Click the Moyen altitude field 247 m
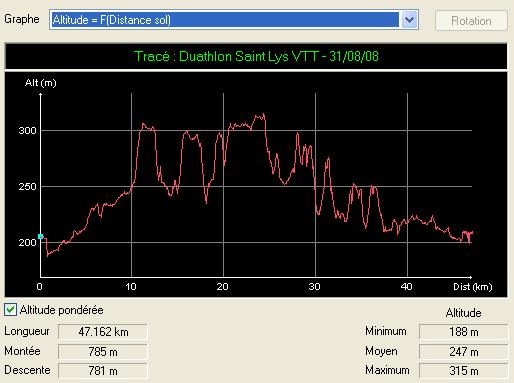This screenshot has height=383, width=514. coord(463,351)
